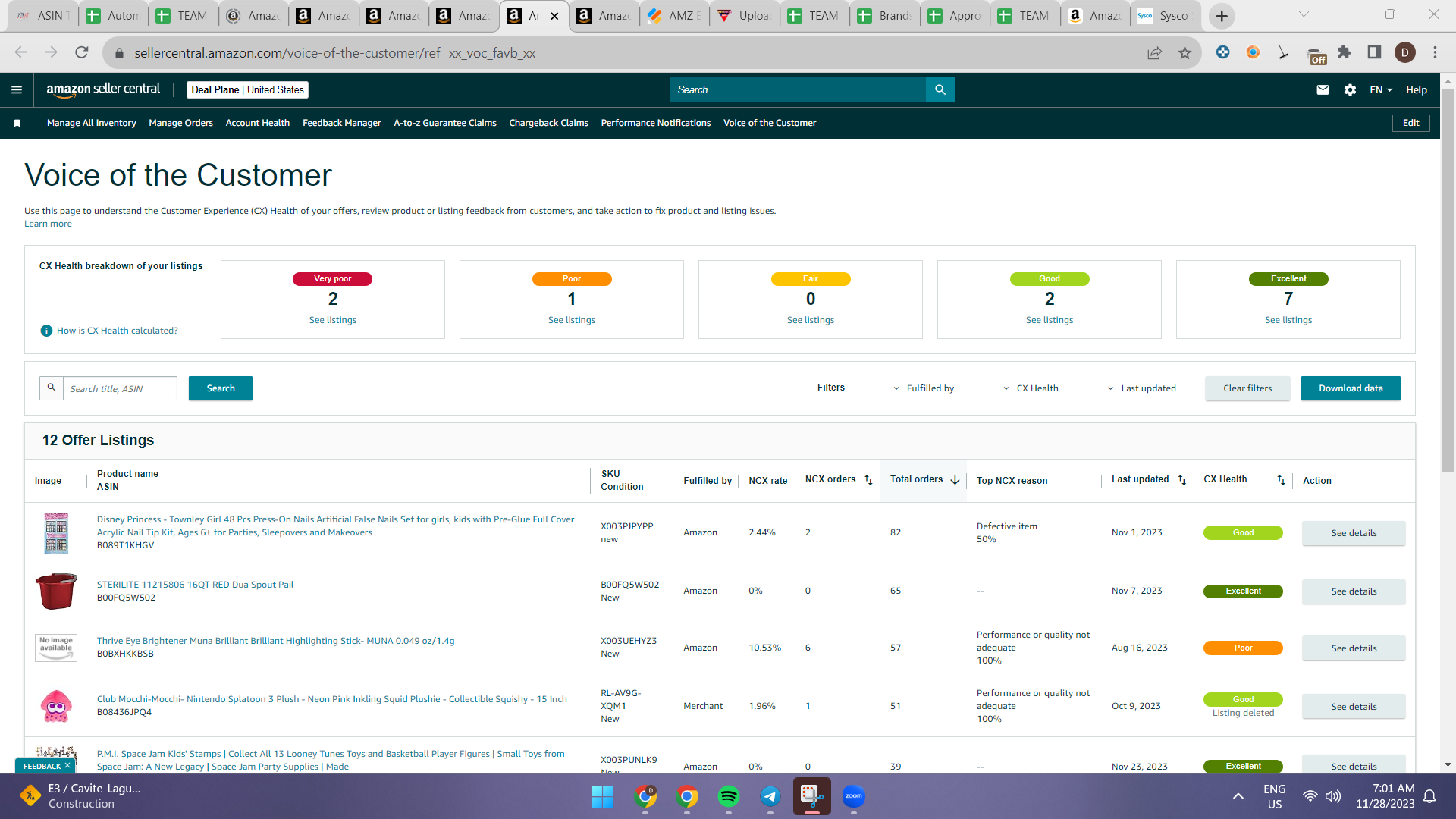See details for Disney Princess nails listing
This screenshot has height=819, width=1456.
(1354, 533)
